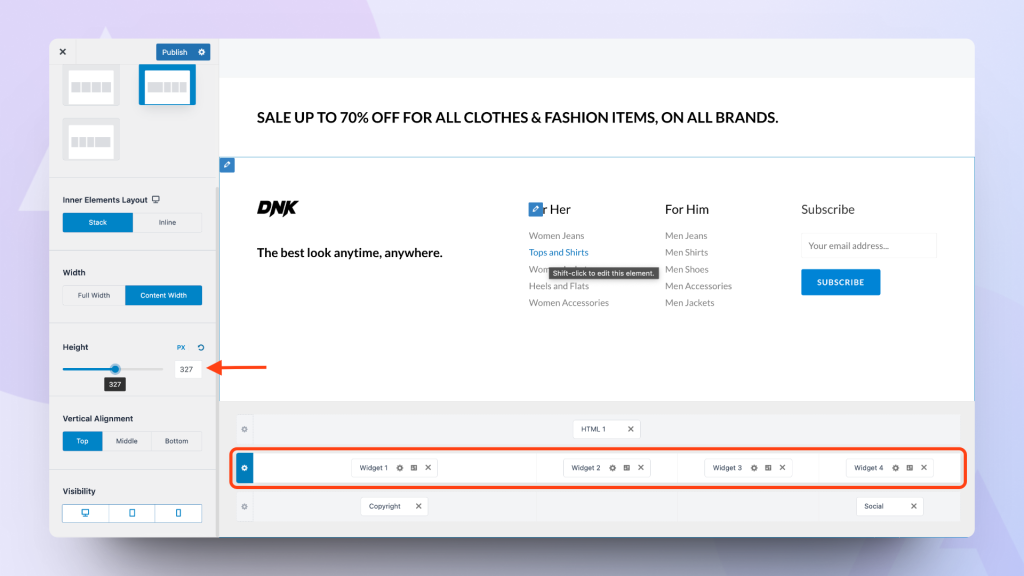1024x576 pixels.
Task: Remove Widget 2
Action: (x=641, y=468)
